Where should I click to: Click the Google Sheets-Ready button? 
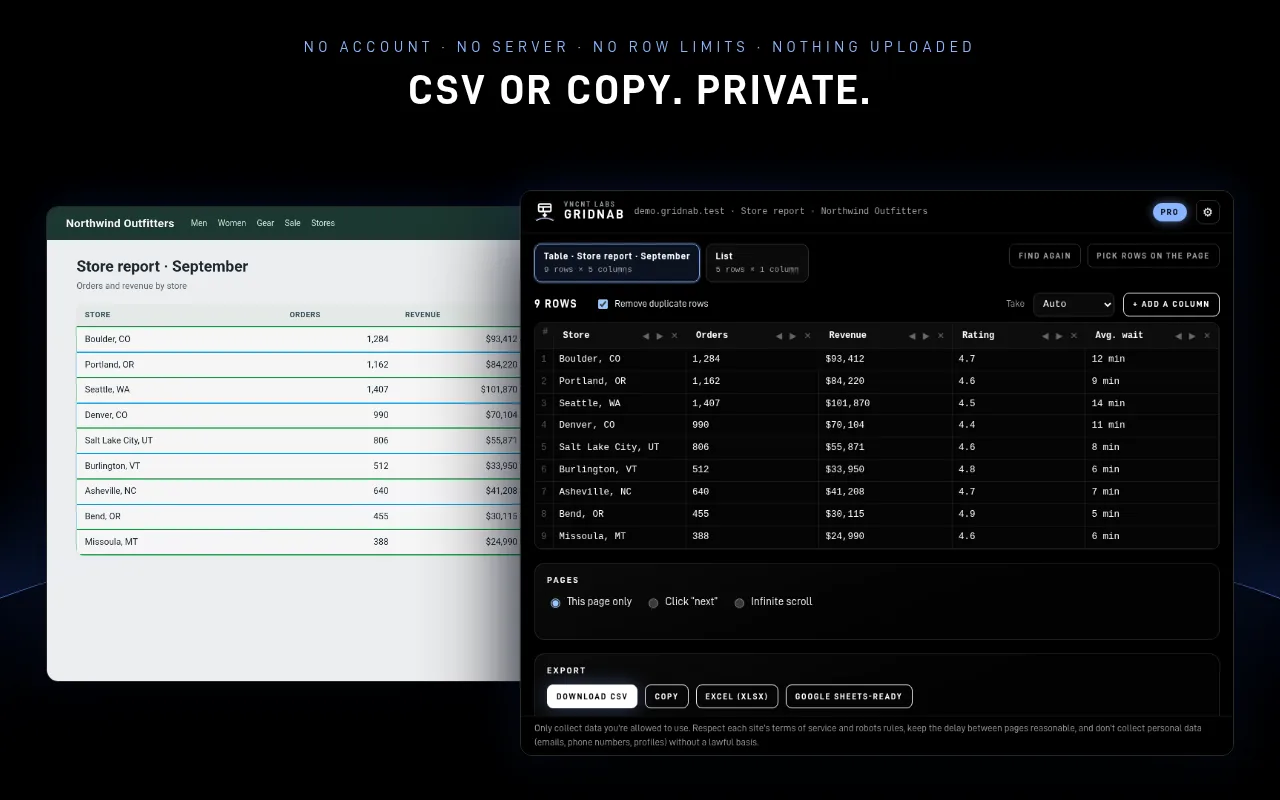(849, 696)
